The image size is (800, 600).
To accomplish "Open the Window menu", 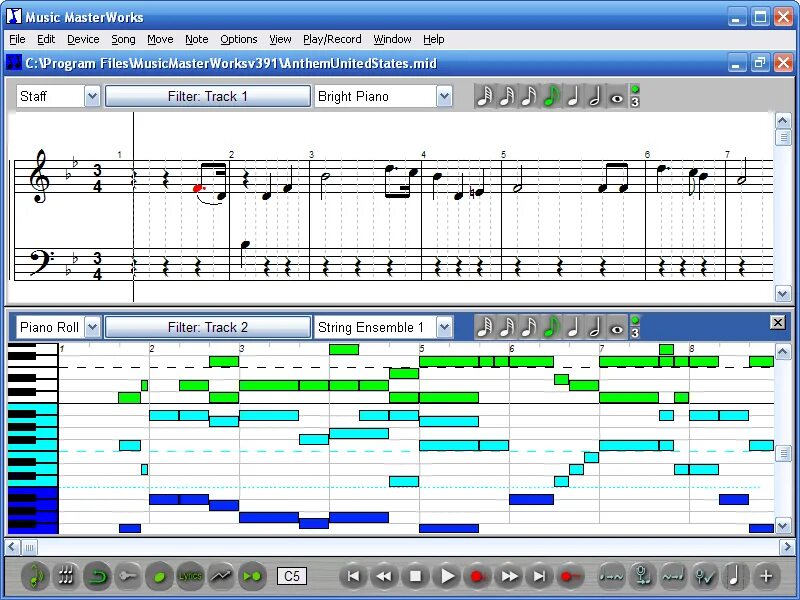I will pos(392,39).
